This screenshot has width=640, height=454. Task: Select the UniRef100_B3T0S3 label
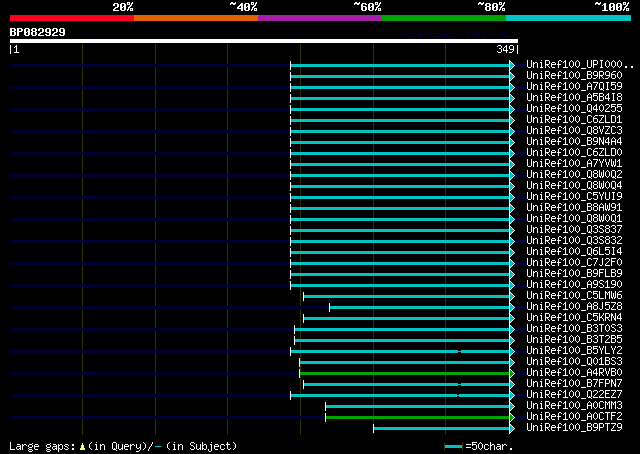coord(574,329)
